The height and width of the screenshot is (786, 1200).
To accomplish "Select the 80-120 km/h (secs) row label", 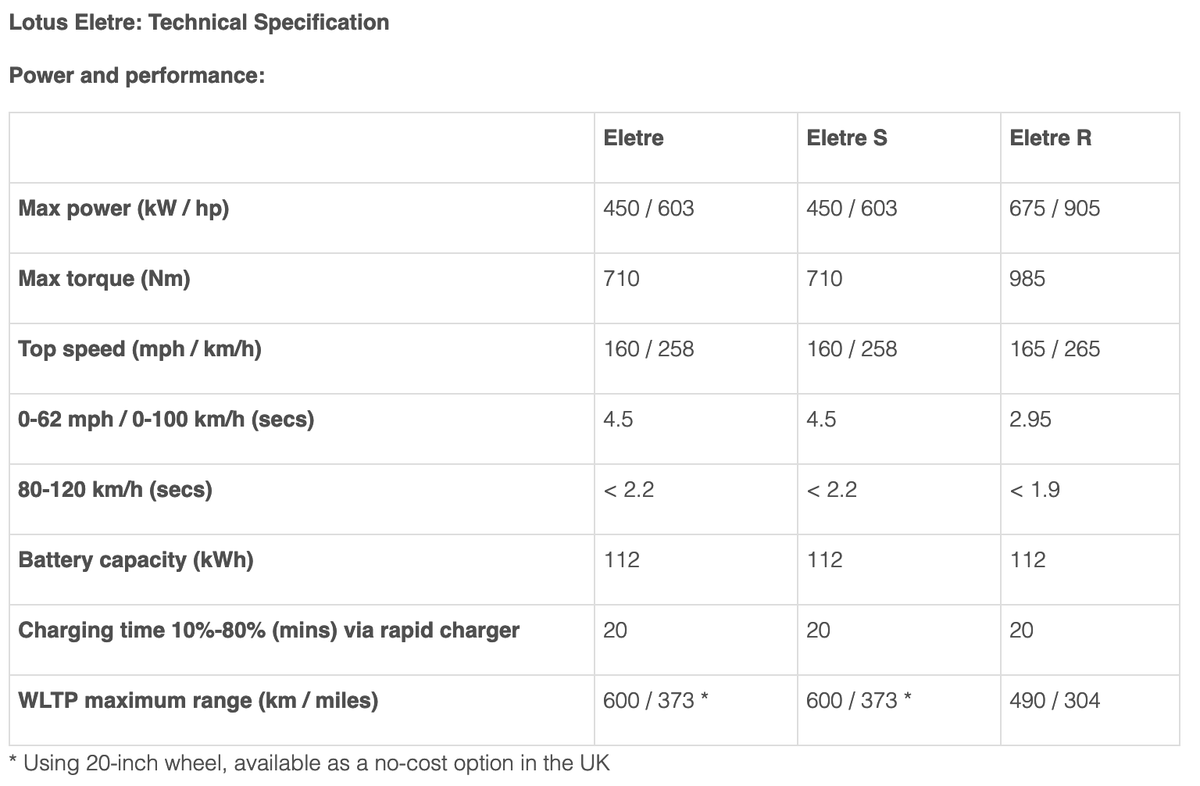I will (x=115, y=490).
